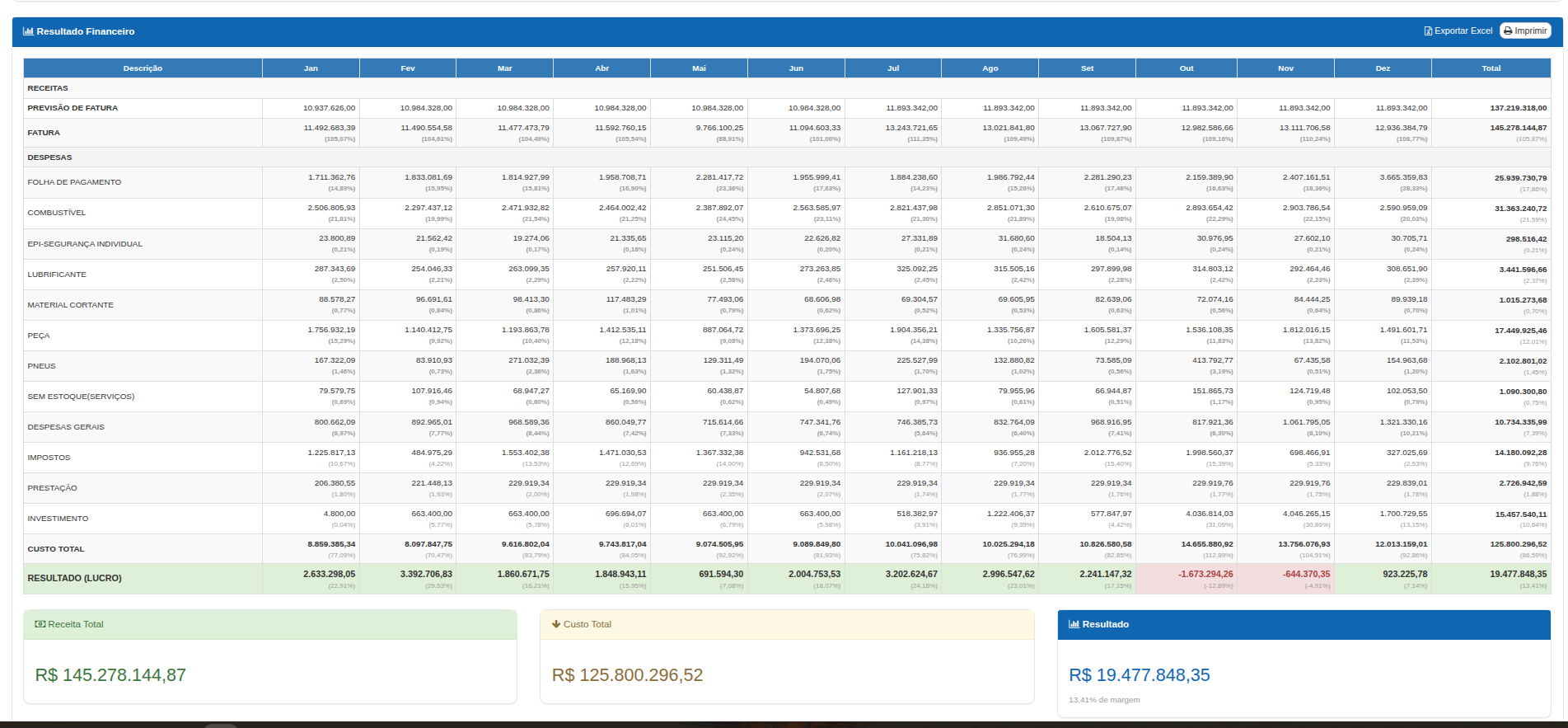Select the Mar column header

coord(505,68)
